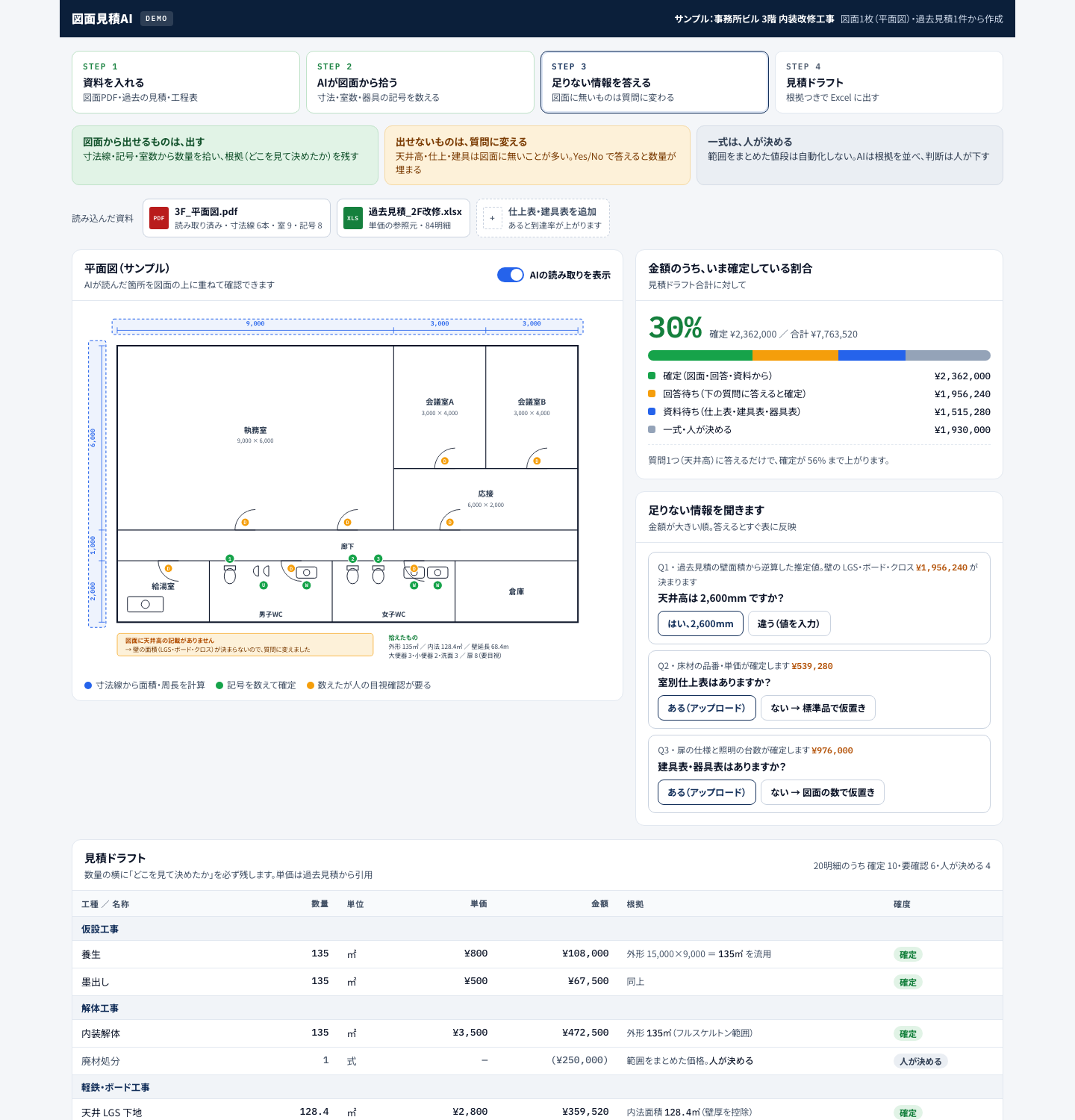1075x1120 pixels.
Task: Select the door marker D inside 女子WC
Action: (x=414, y=568)
